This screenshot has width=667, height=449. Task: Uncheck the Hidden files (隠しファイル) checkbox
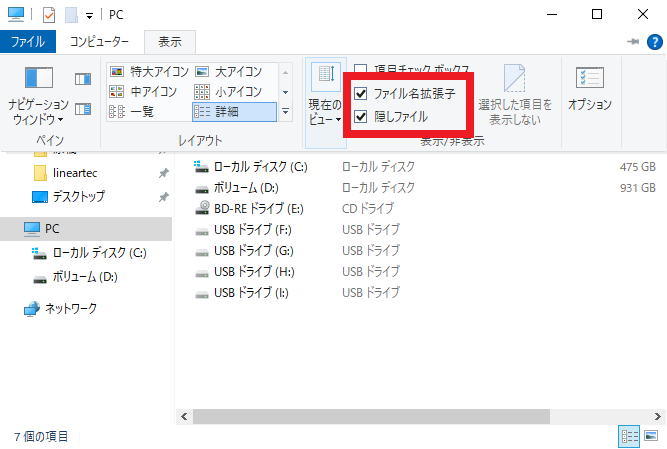tap(361, 117)
